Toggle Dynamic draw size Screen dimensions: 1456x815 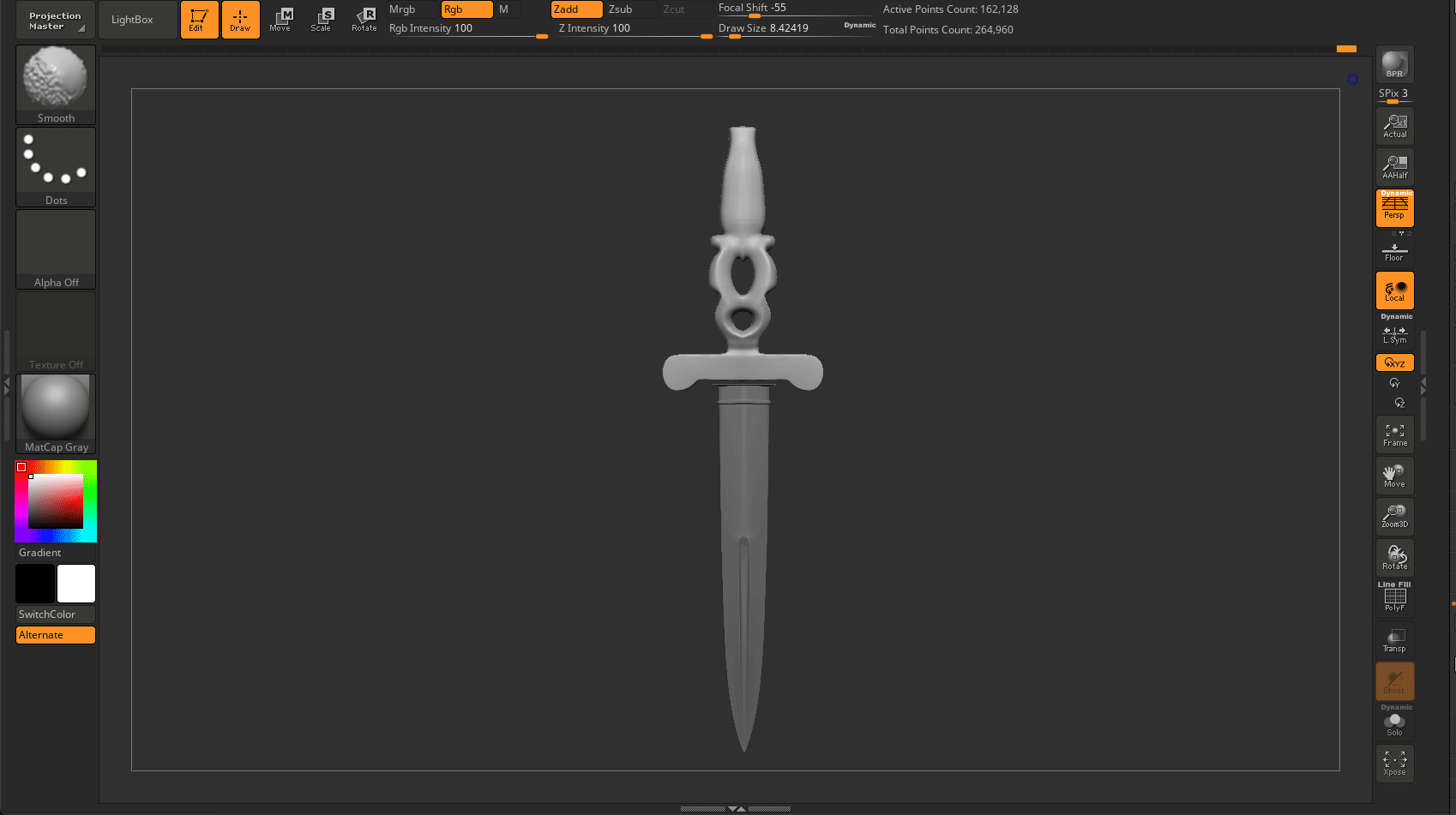pos(859,26)
